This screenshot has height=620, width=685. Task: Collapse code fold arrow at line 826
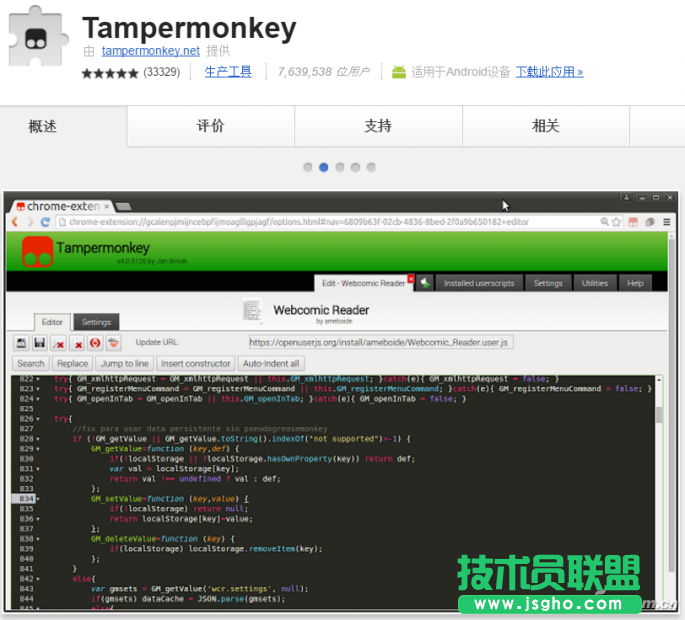(39, 419)
